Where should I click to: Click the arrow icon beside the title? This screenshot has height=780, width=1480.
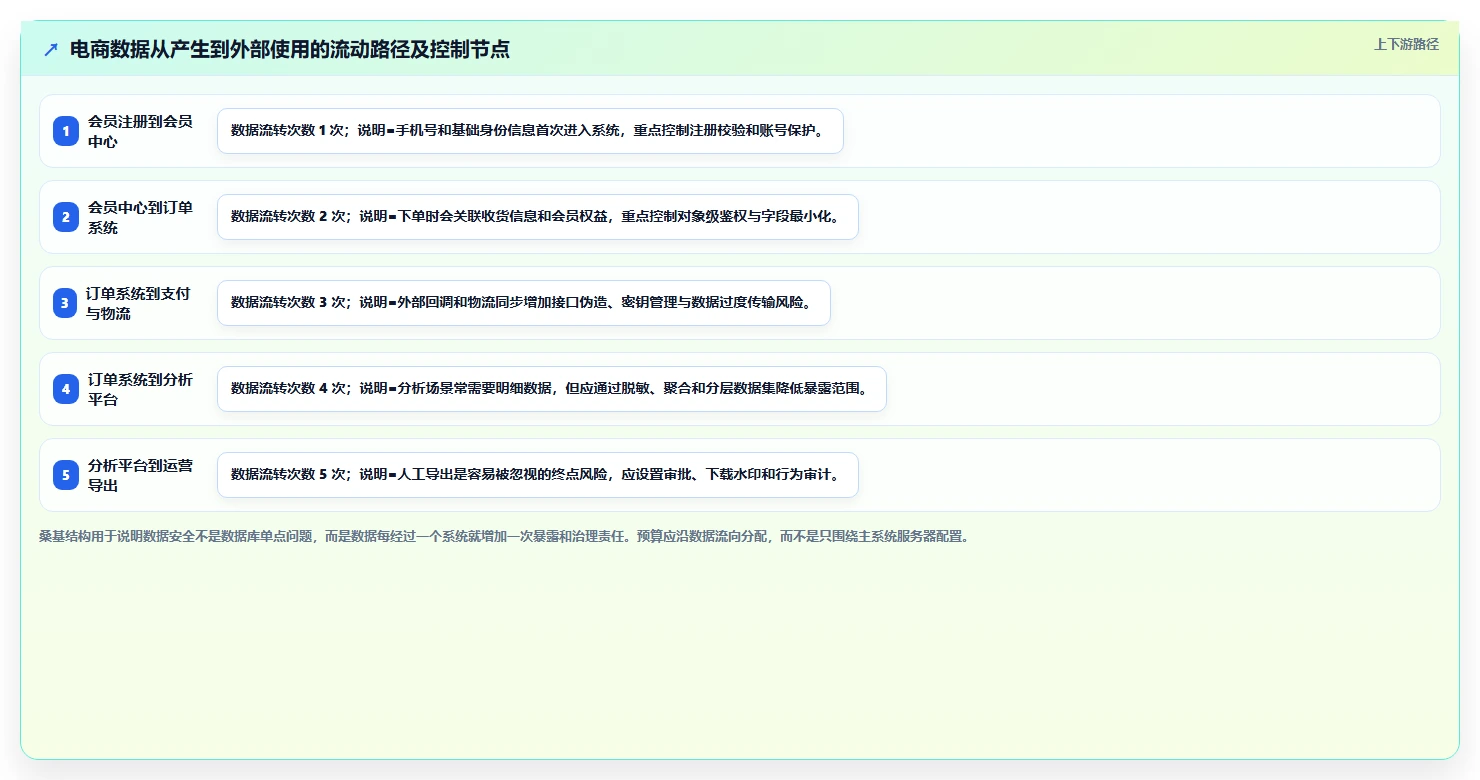tap(51, 50)
